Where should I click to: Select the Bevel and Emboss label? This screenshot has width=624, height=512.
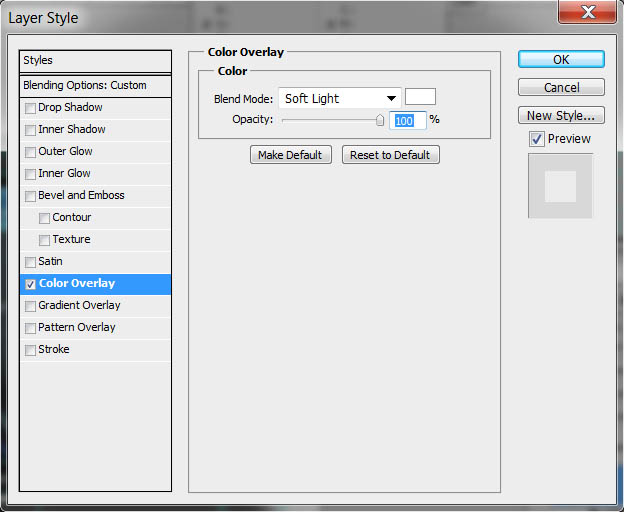[81, 195]
